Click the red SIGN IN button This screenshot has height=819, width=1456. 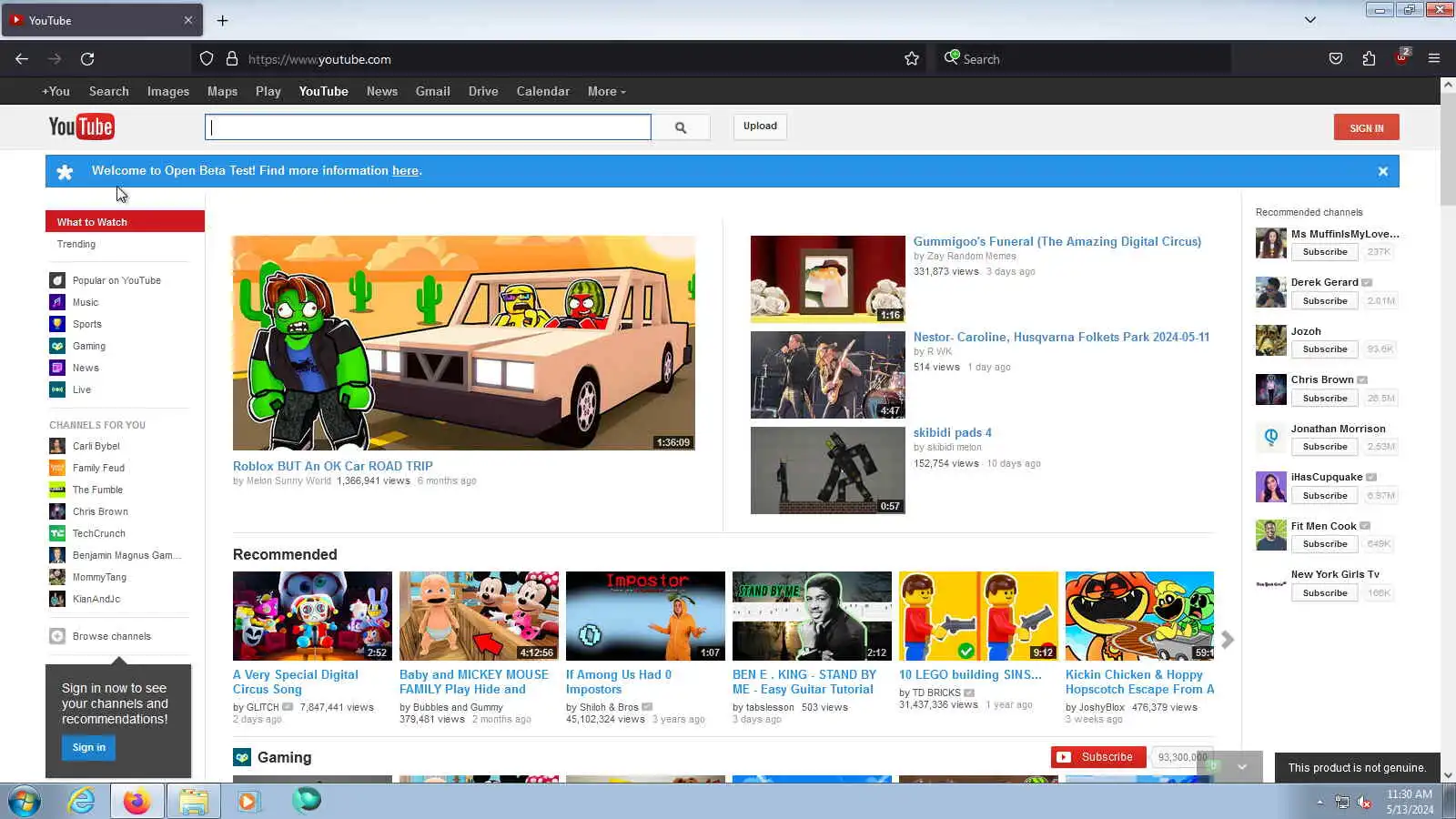click(x=1367, y=127)
